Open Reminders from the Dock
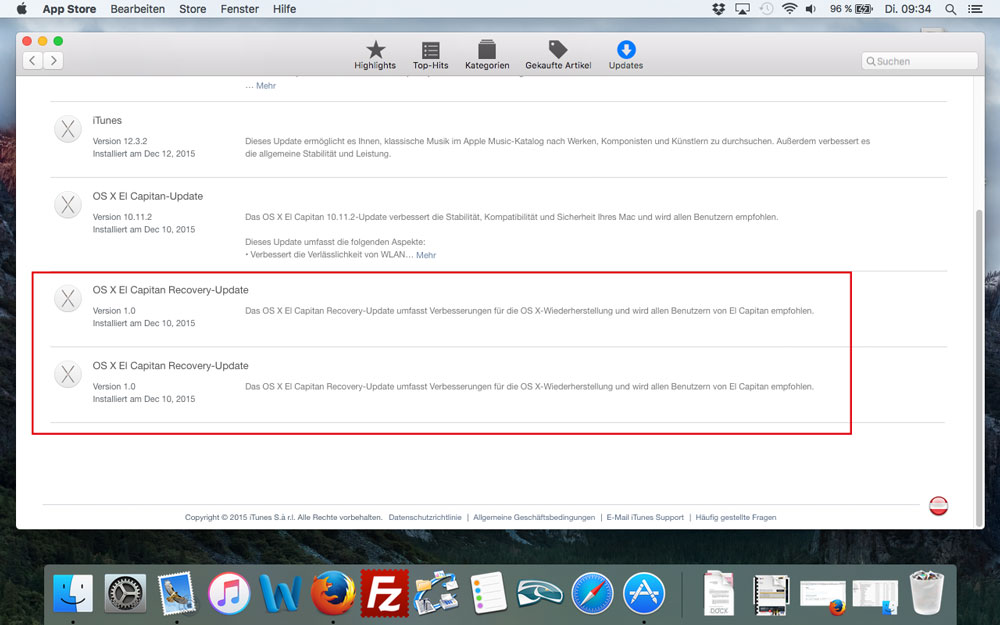The height and width of the screenshot is (625, 1000). (x=489, y=594)
